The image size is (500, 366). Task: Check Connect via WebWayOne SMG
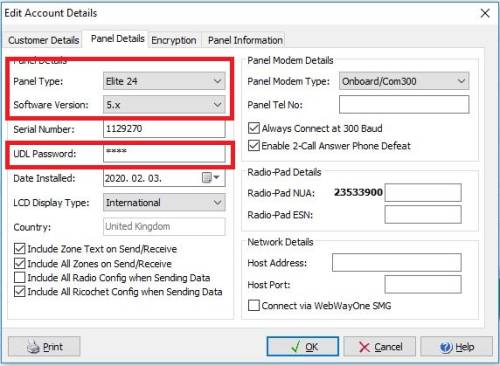pyautogui.click(x=254, y=305)
